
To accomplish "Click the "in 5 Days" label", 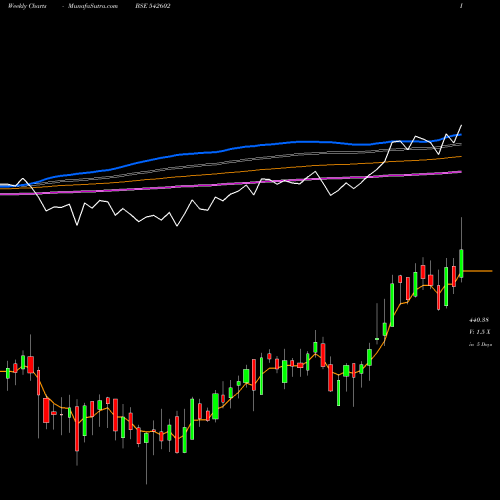I will click(x=480, y=344).
